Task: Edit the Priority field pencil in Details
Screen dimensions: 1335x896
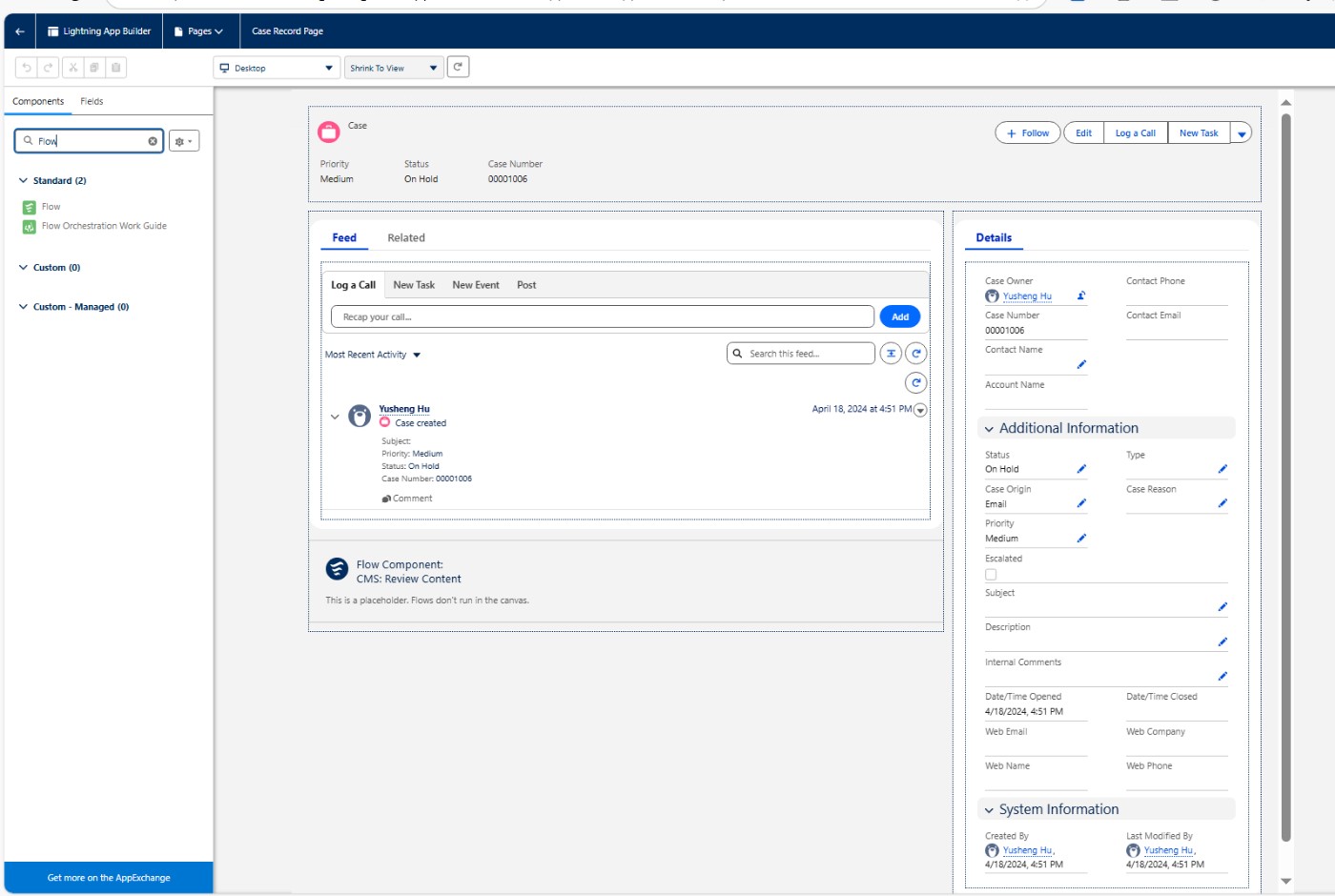Action: click(x=1081, y=539)
